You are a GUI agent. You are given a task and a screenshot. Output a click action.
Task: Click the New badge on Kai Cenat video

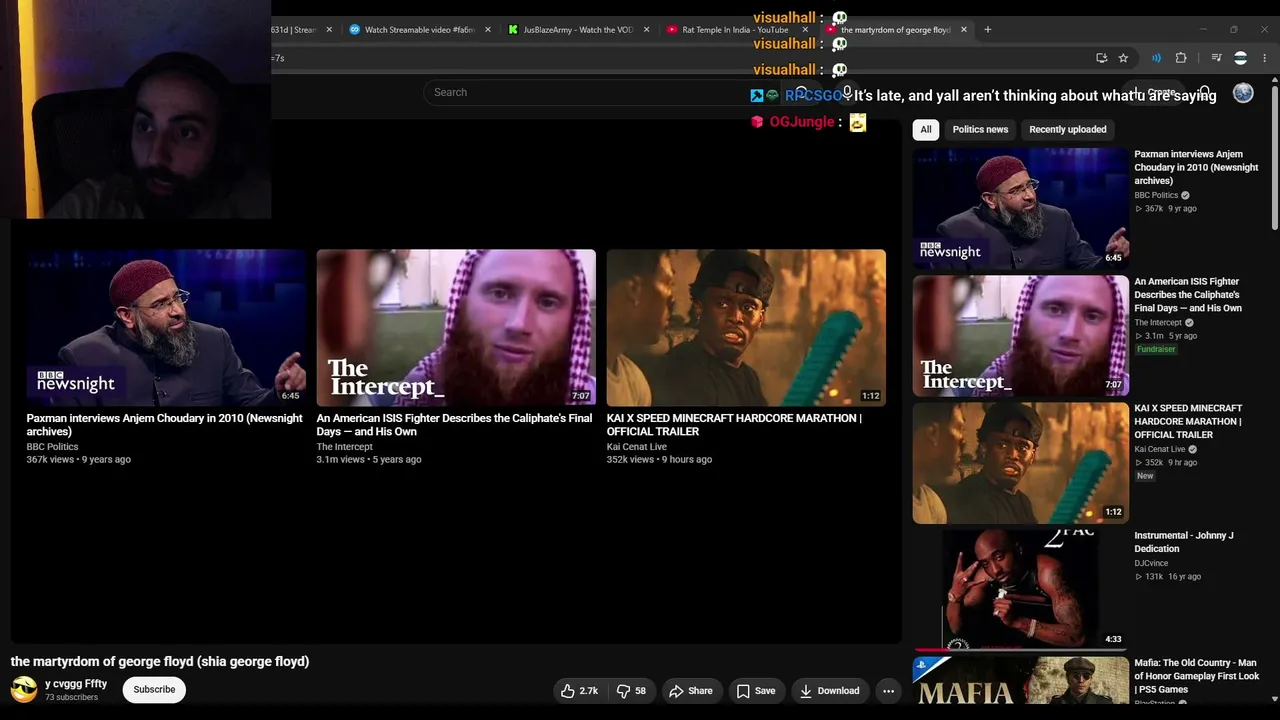click(1145, 476)
